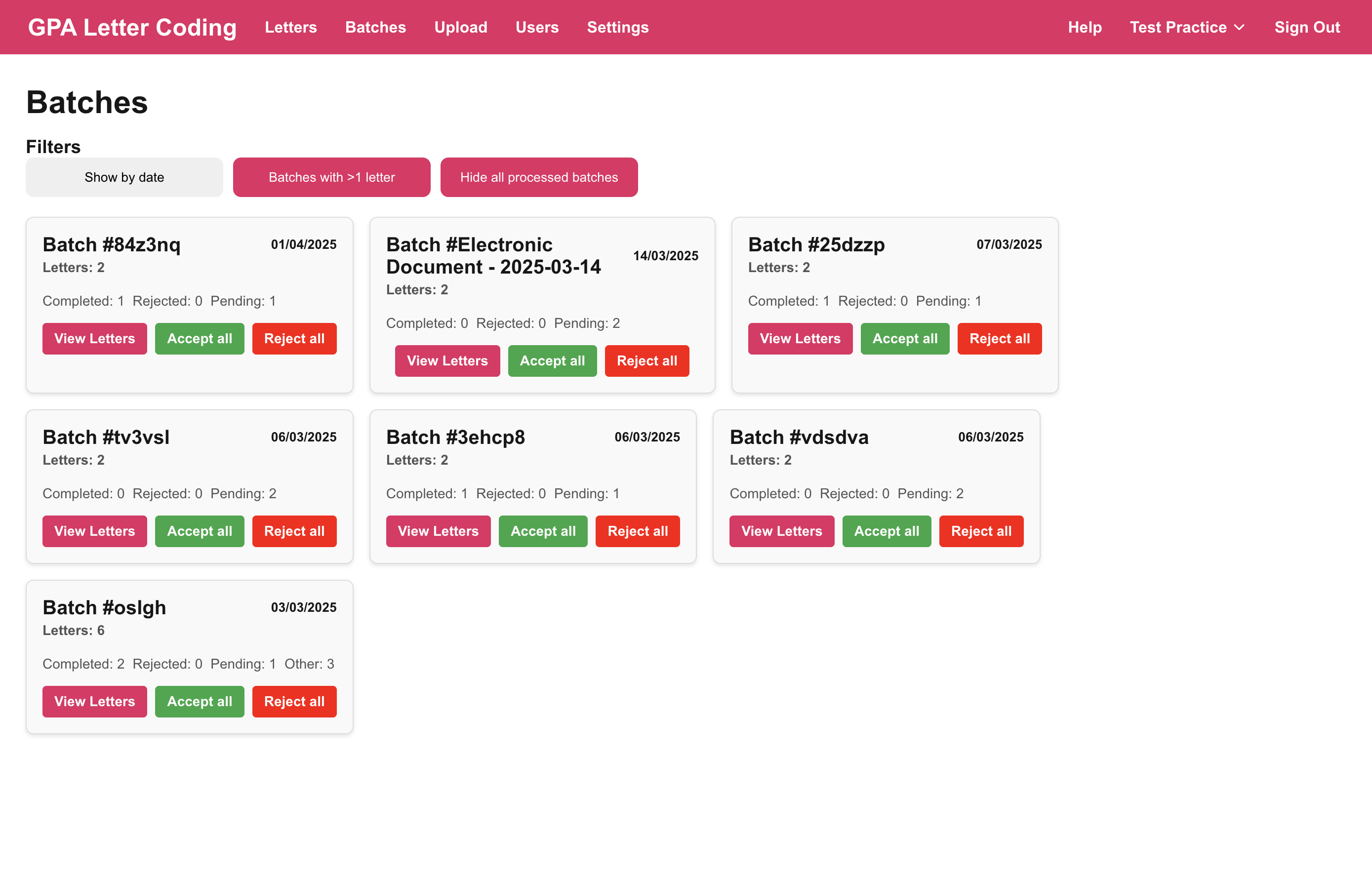Click the GPA Letter Coding logo

[132, 27]
